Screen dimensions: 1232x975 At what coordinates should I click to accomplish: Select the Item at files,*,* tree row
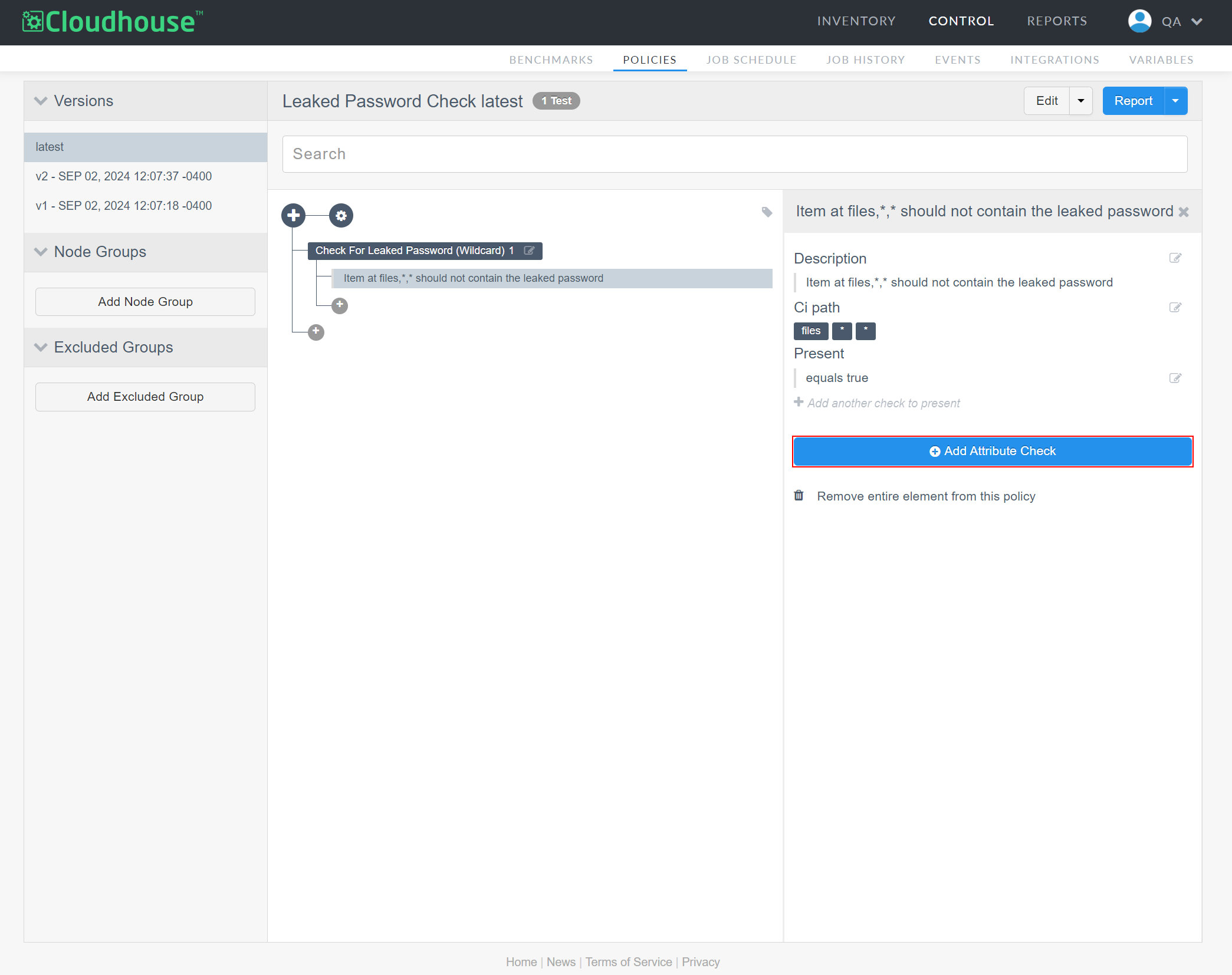point(552,278)
